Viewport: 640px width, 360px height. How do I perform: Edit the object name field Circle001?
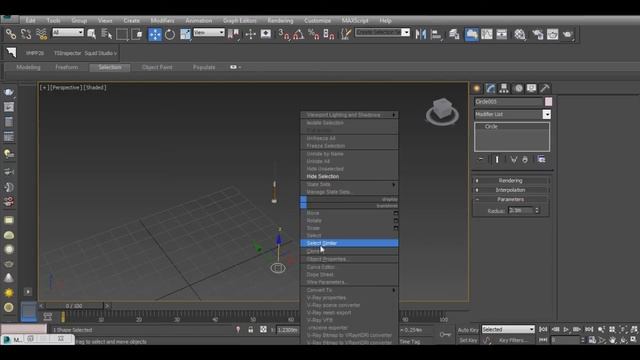click(x=509, y=102)
